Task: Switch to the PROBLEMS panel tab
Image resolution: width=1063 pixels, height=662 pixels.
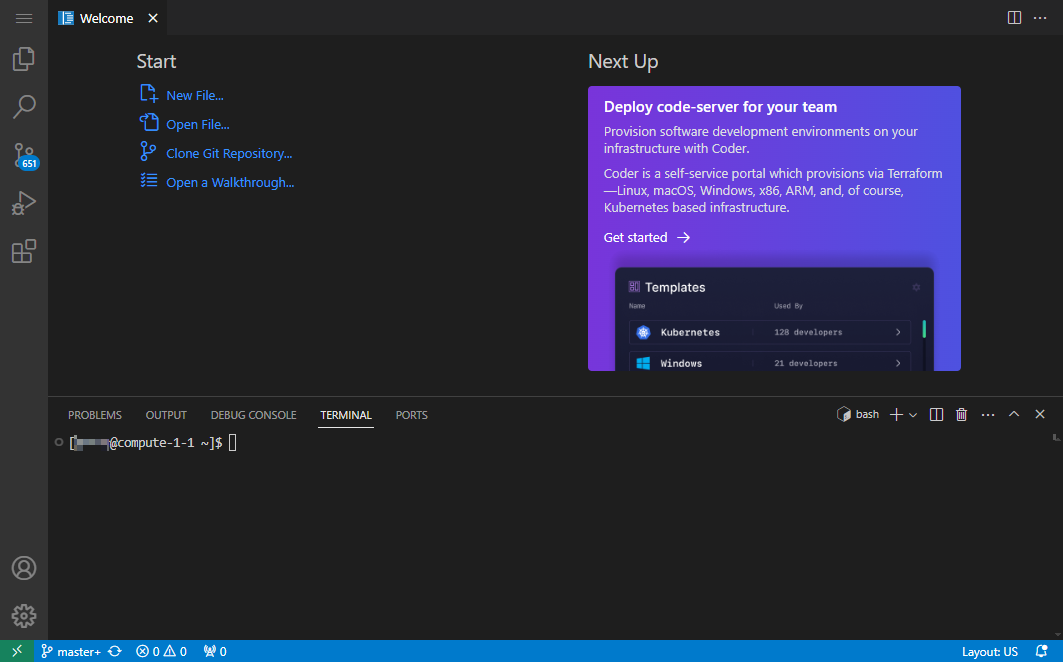Action: tap(95, 415)
